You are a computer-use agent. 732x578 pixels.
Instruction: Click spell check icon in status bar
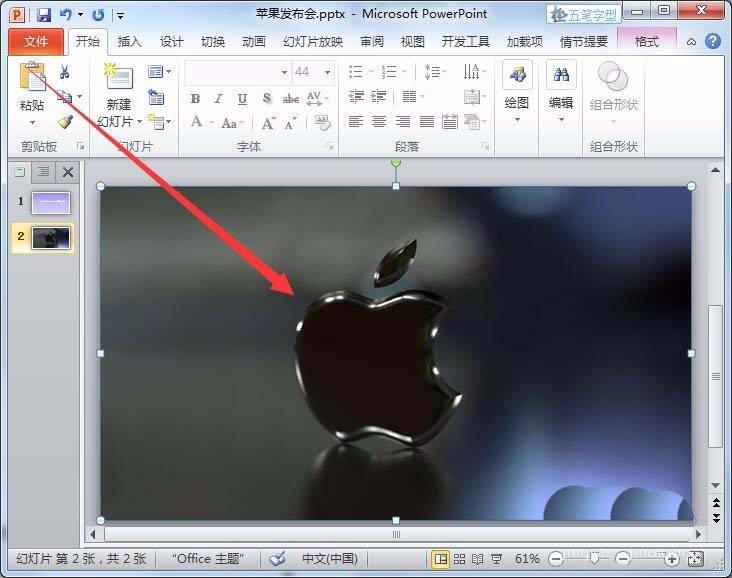click(277, 558)
